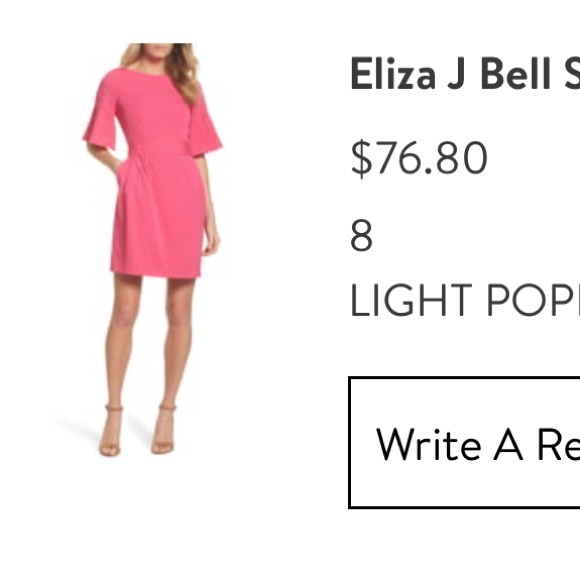This screenshot has width=580, height=580.
Task: Click the word "LIGHT" in color label
Action: (411, 300)
